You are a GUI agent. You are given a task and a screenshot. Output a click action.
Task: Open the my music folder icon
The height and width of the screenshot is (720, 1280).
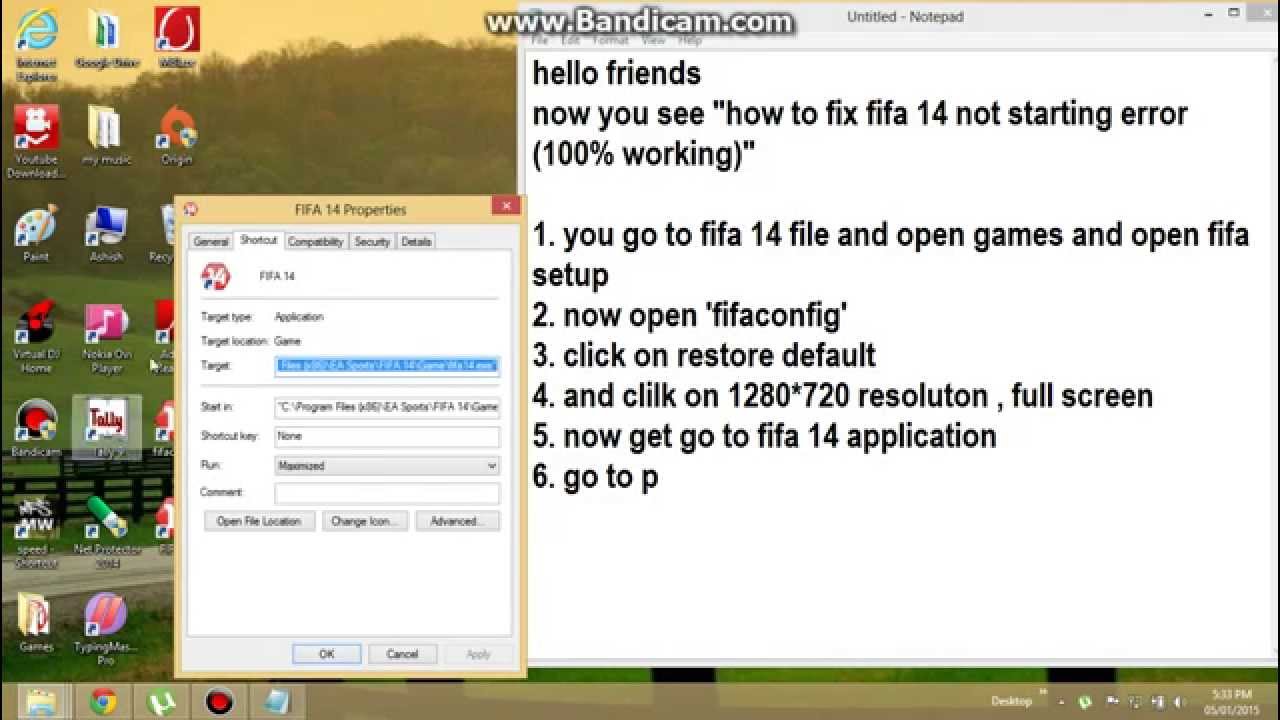click(106, 135)
